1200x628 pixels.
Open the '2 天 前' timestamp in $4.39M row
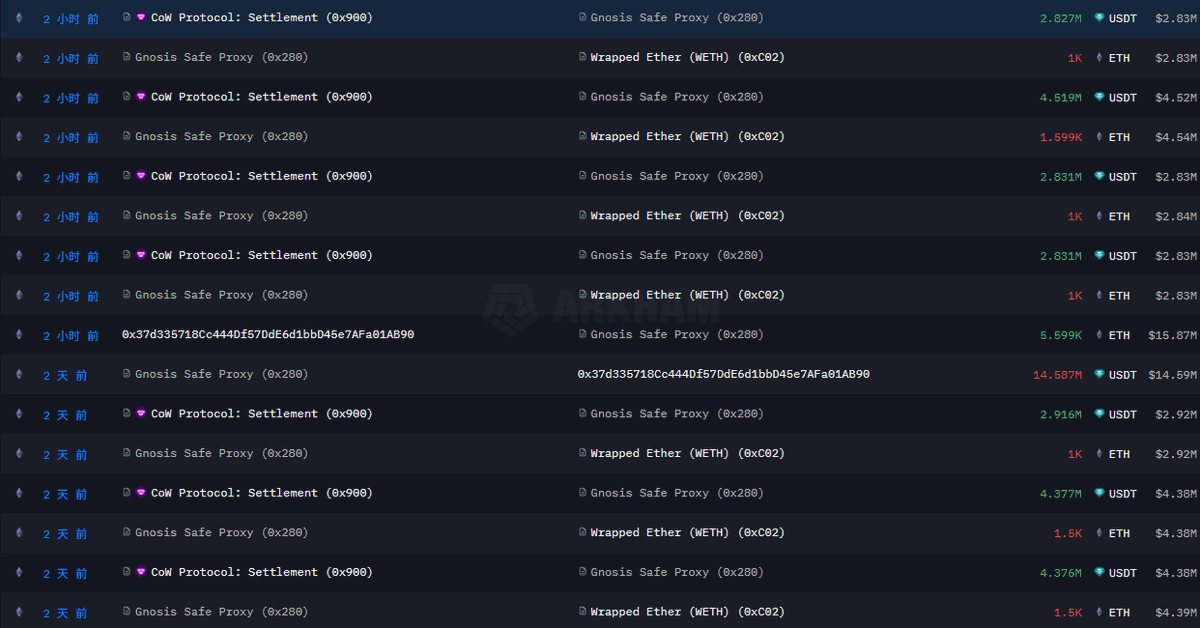click(x=65, y=613)
